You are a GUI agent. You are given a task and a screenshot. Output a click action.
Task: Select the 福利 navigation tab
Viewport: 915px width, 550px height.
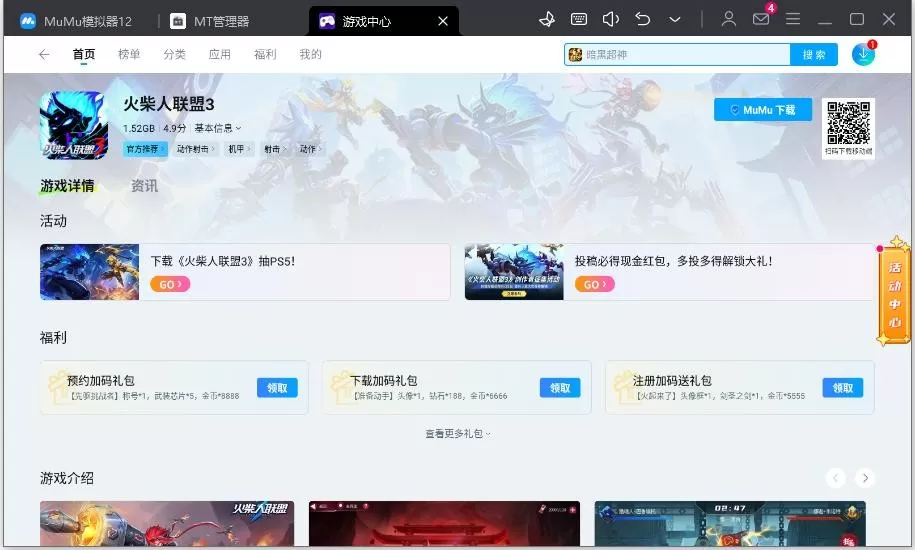(265, 54)
